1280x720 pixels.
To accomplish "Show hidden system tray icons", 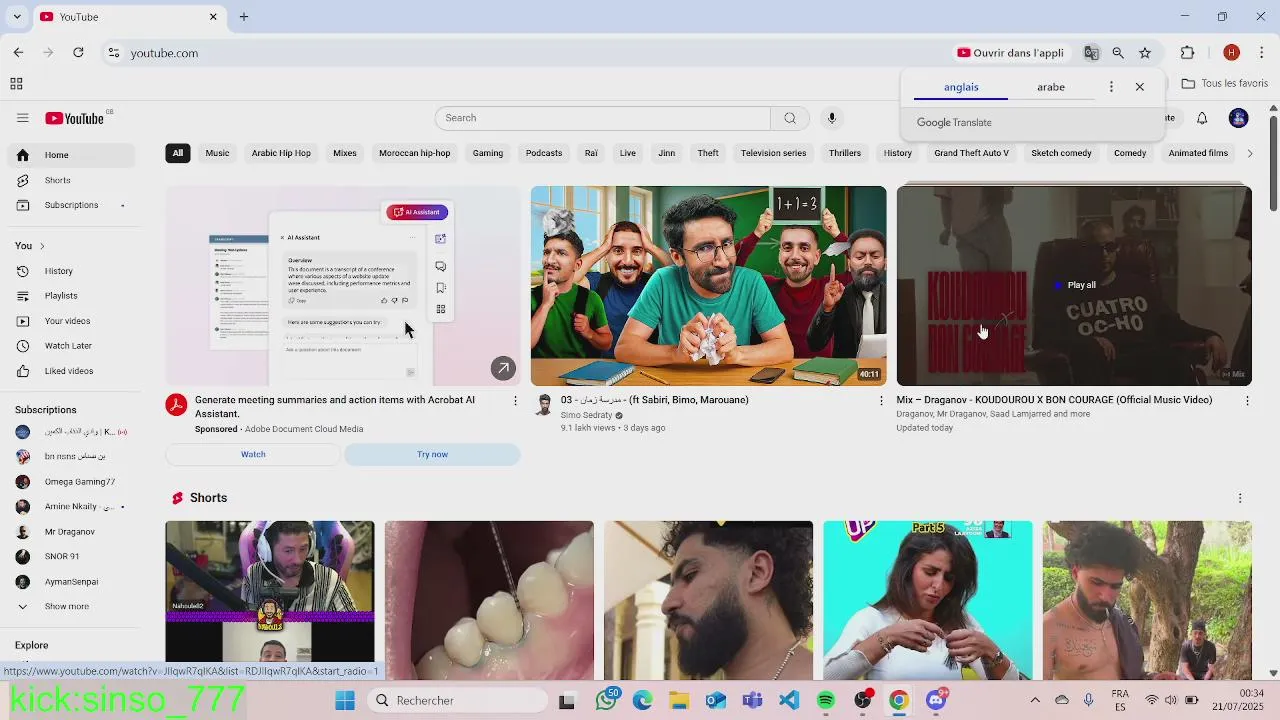I will click(x=1035, y=700).
